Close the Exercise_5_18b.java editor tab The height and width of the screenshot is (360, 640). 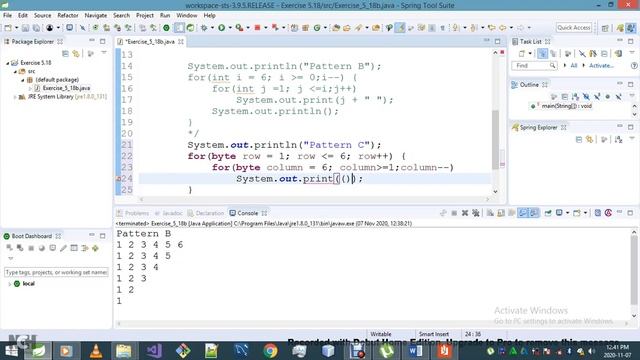[x=181, y=42]
